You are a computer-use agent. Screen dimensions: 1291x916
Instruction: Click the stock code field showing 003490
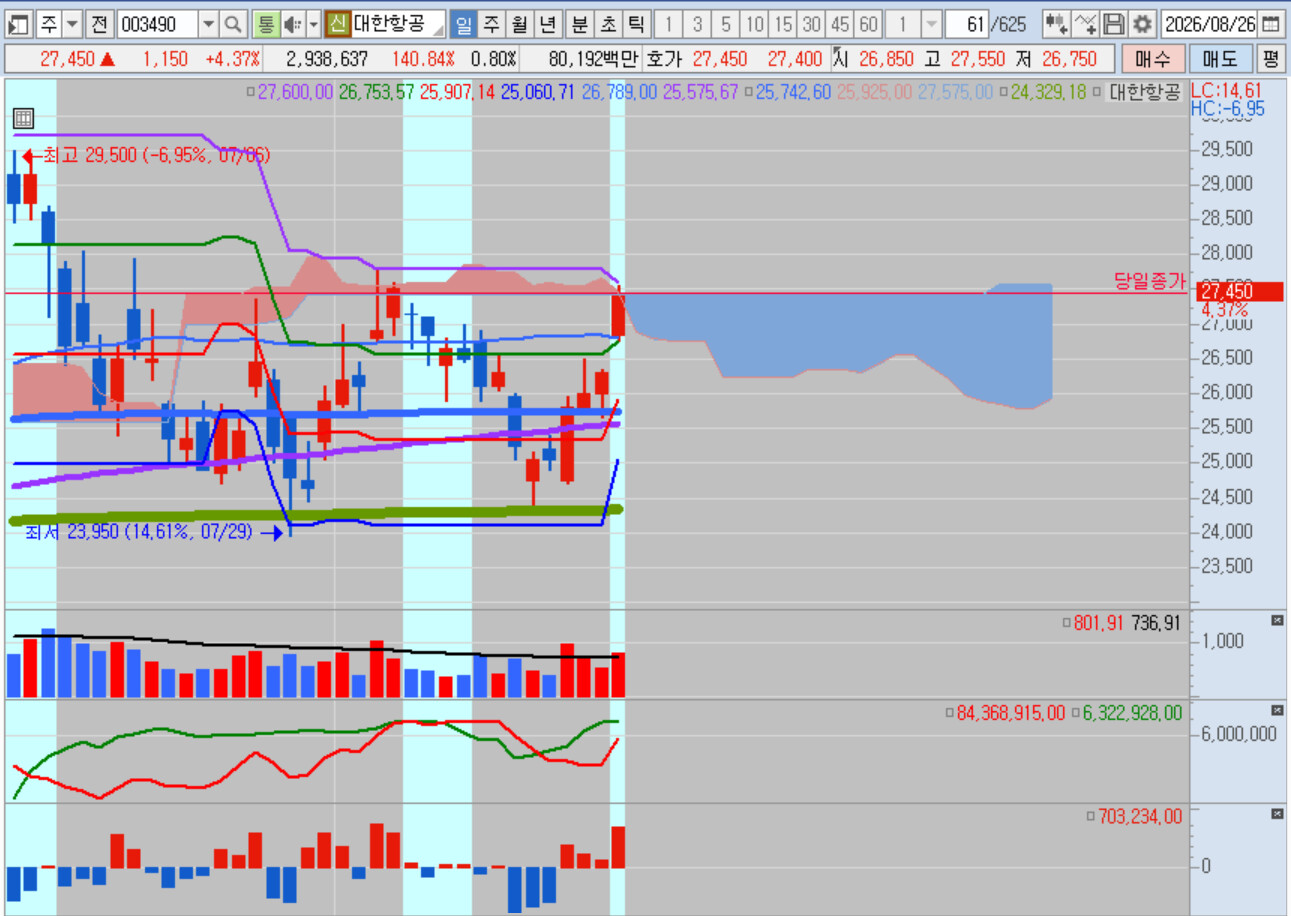[x=157, y=23]
